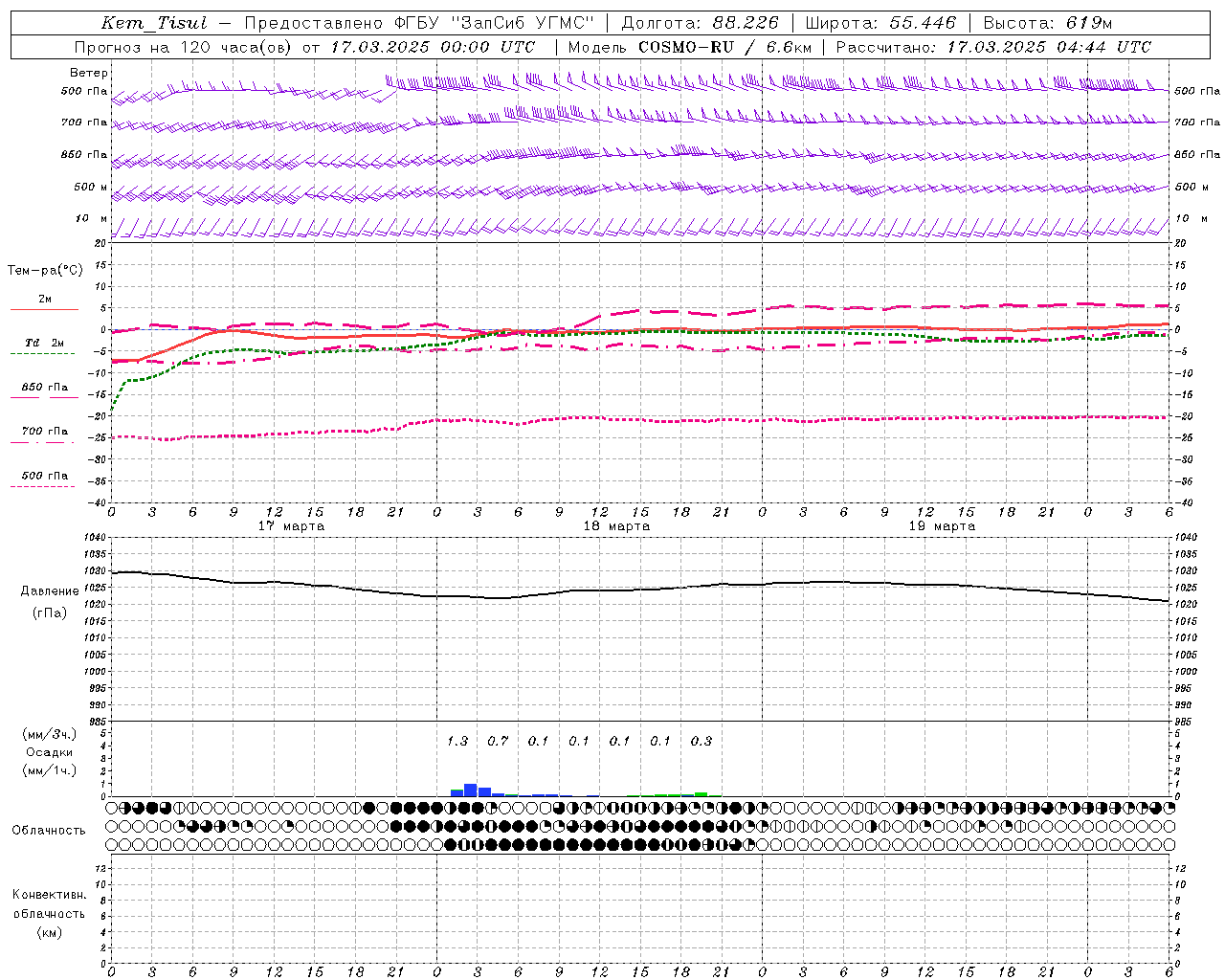Click the Ветер panel label
The height and width of the screenshot is (980, 1225).
coord(89,73)
